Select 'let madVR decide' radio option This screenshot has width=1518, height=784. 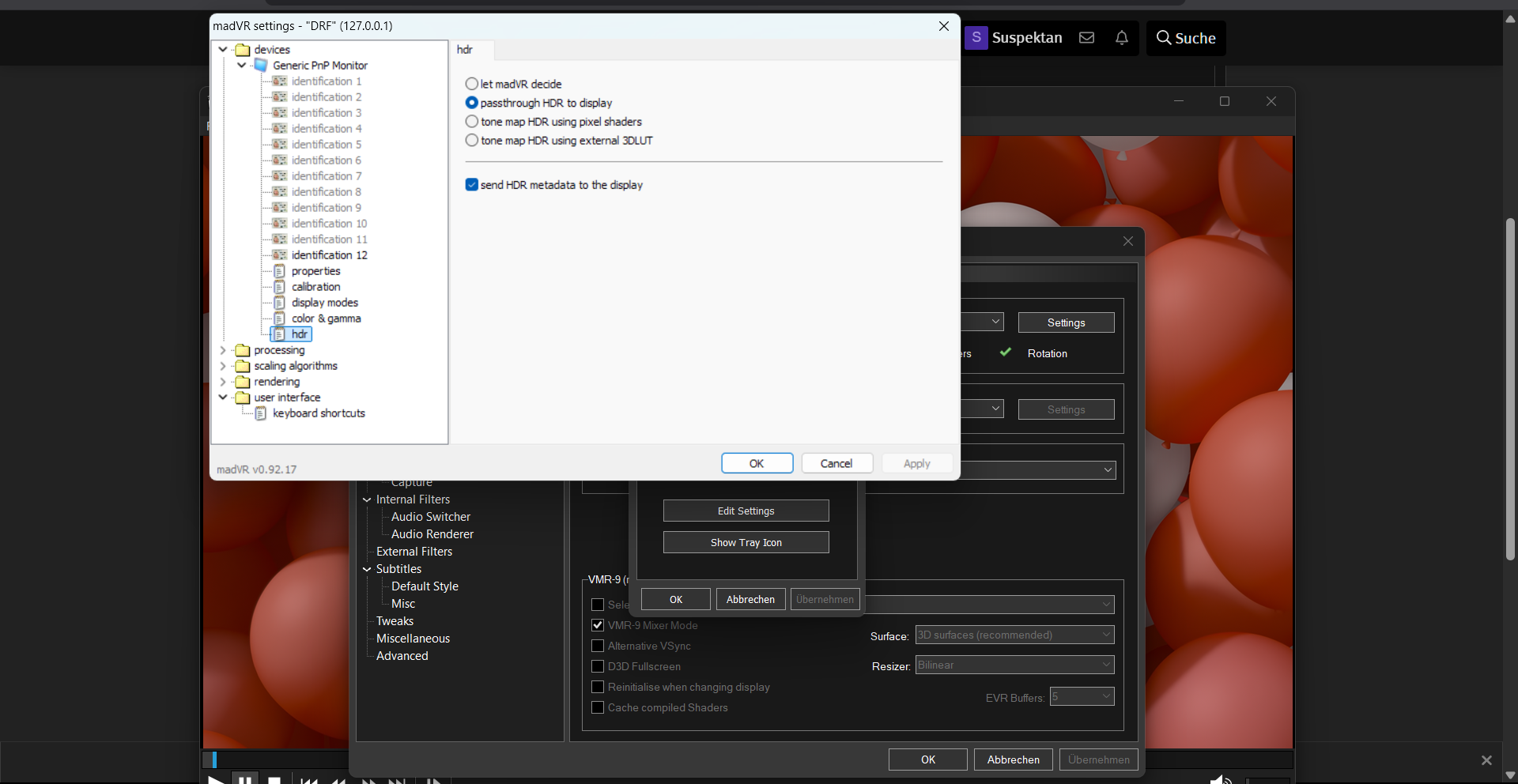(472, 84)
